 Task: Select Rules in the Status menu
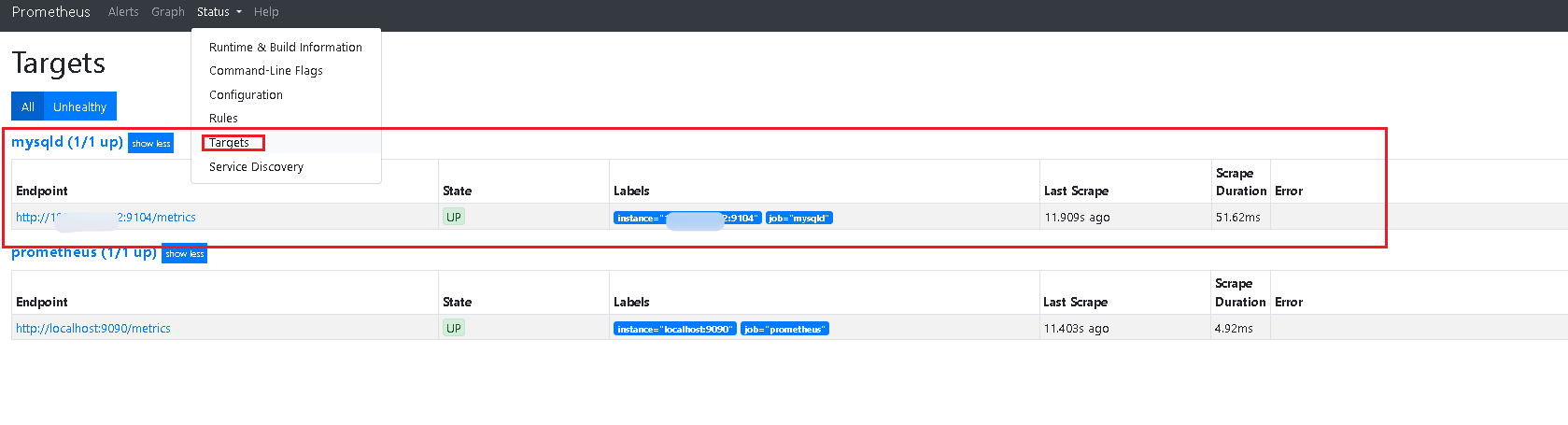coord(223,119)
